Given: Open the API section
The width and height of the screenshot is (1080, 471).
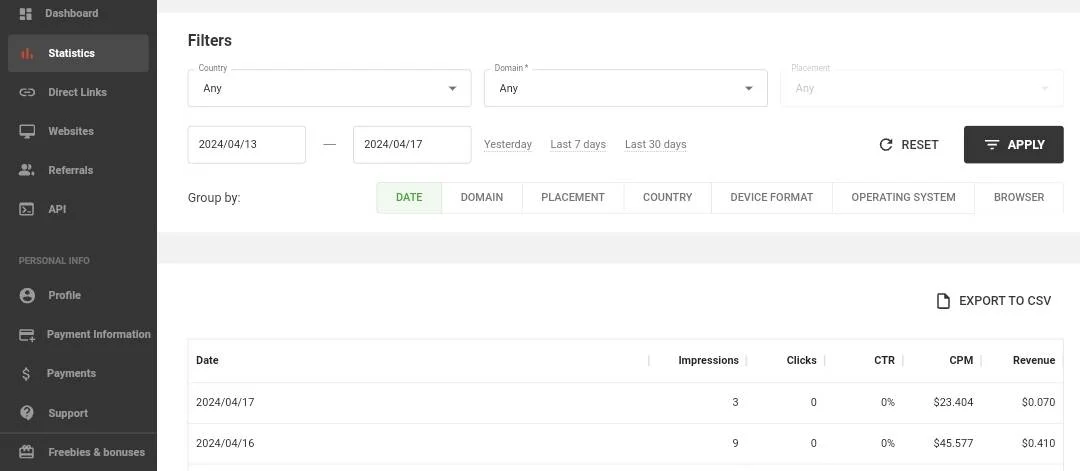Looking at the screenshot, I should tap(79, 209).
